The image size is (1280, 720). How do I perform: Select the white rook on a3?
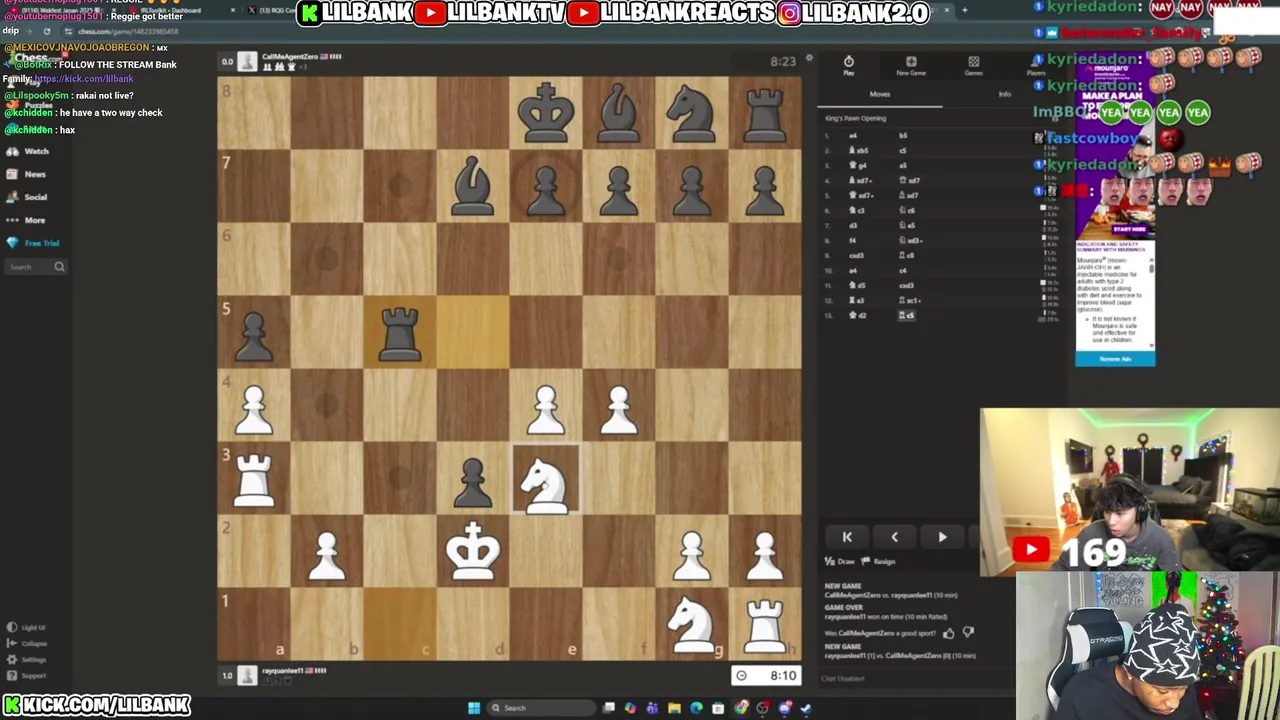coord(254,478)
